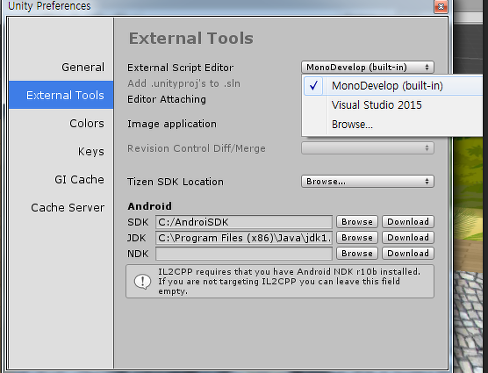Click the Tizen SDK Location label
The image size is (488, 373).
click(175, 182)
